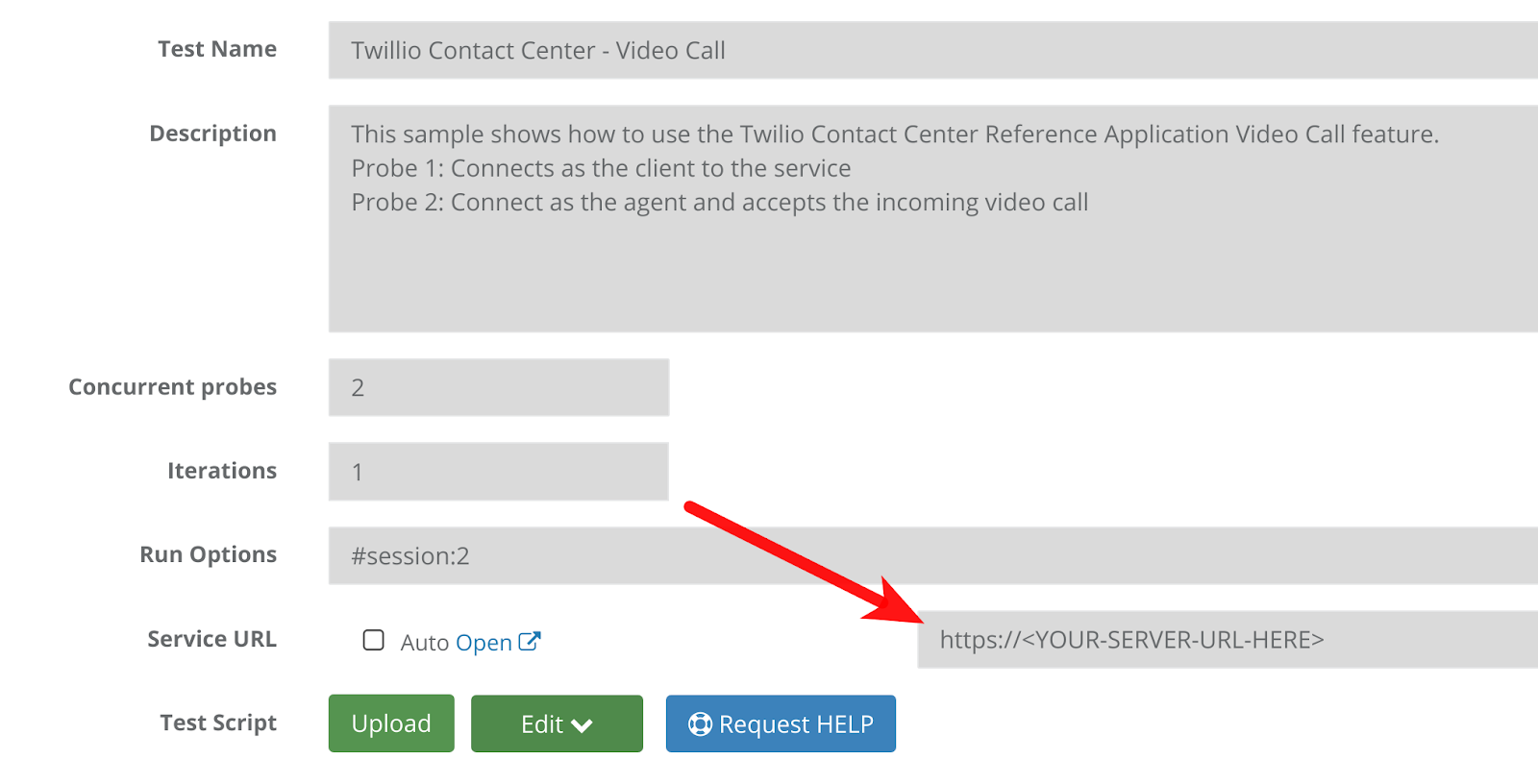Image resolution: width=1538 pixels, height=784 pixels.
Task: Click the external link icon beside Open
Action: pos(528,641)
